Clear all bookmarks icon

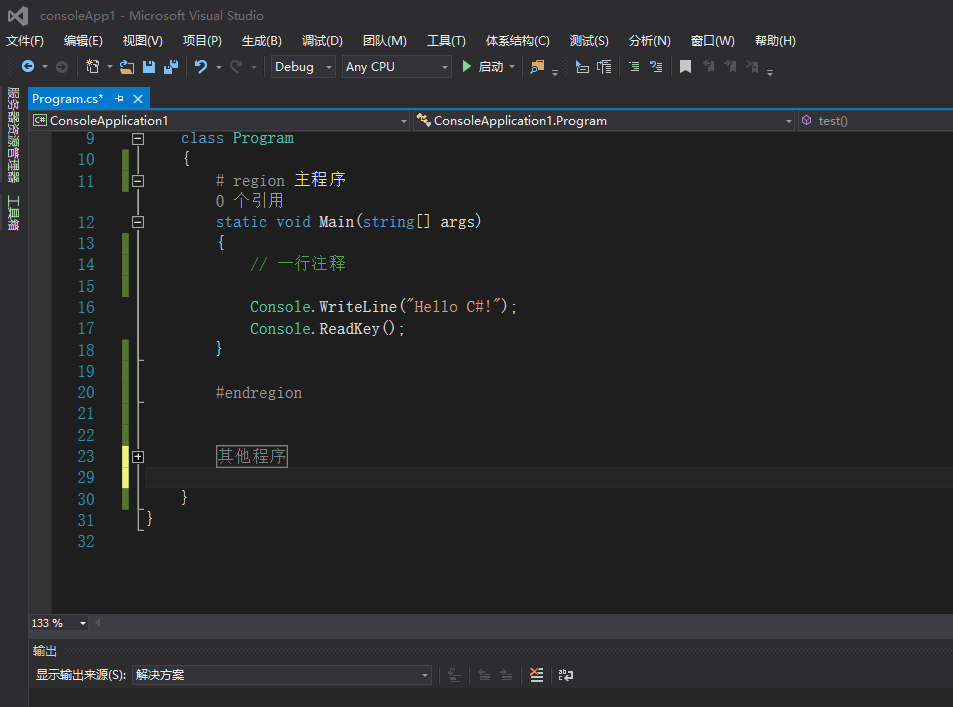(x=752, y=66)
